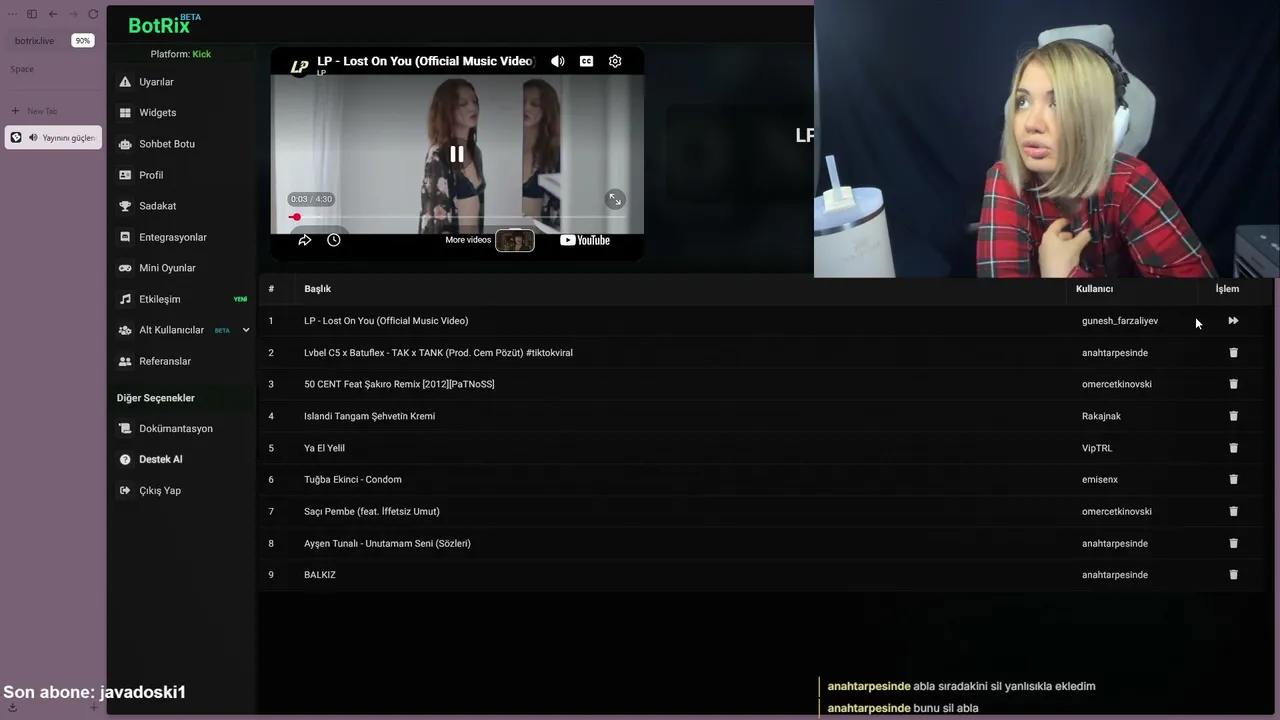
Task: Expand the Alt Kullanıcılar submenu chevron
Action: pos(246,330)
